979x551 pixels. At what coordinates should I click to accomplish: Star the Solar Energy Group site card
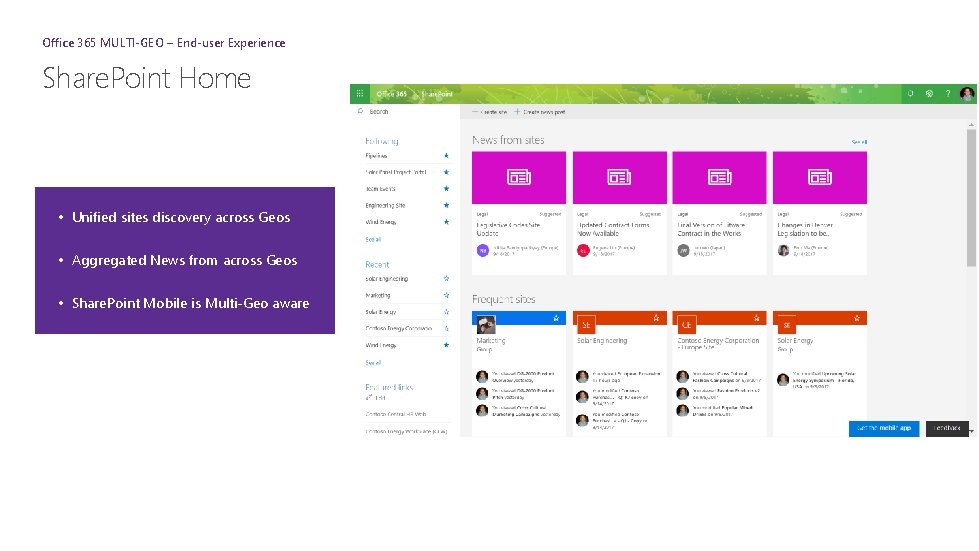pyautogui.click(x=857, y=318)
